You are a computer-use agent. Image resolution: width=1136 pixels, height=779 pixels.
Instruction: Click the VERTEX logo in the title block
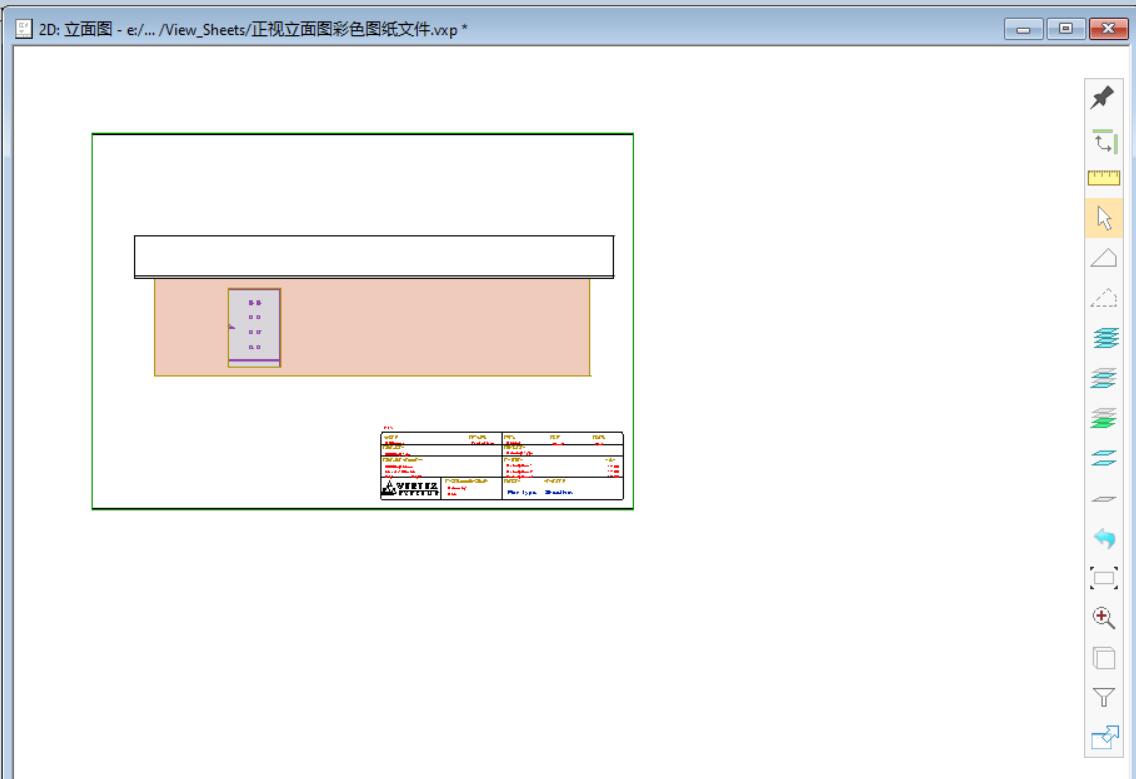(410, 488)
